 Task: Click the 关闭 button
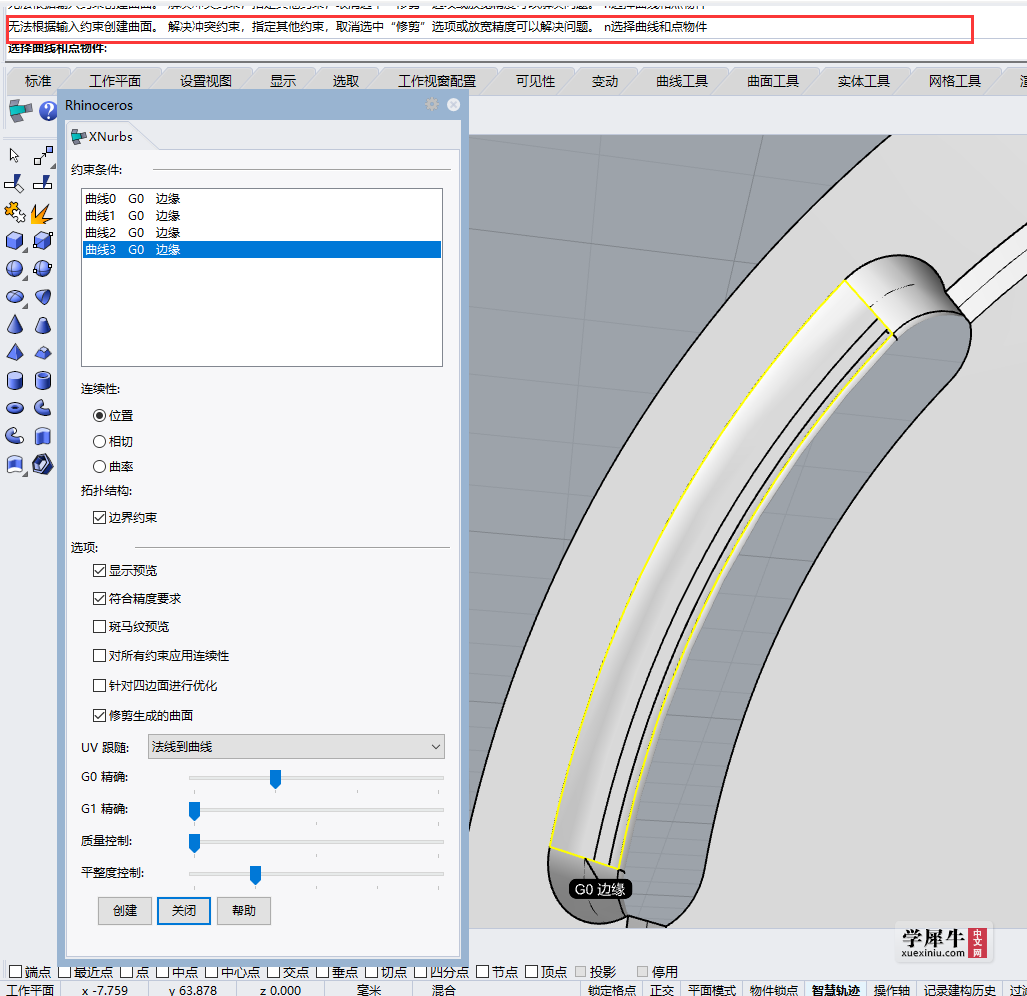click(184, 911)
